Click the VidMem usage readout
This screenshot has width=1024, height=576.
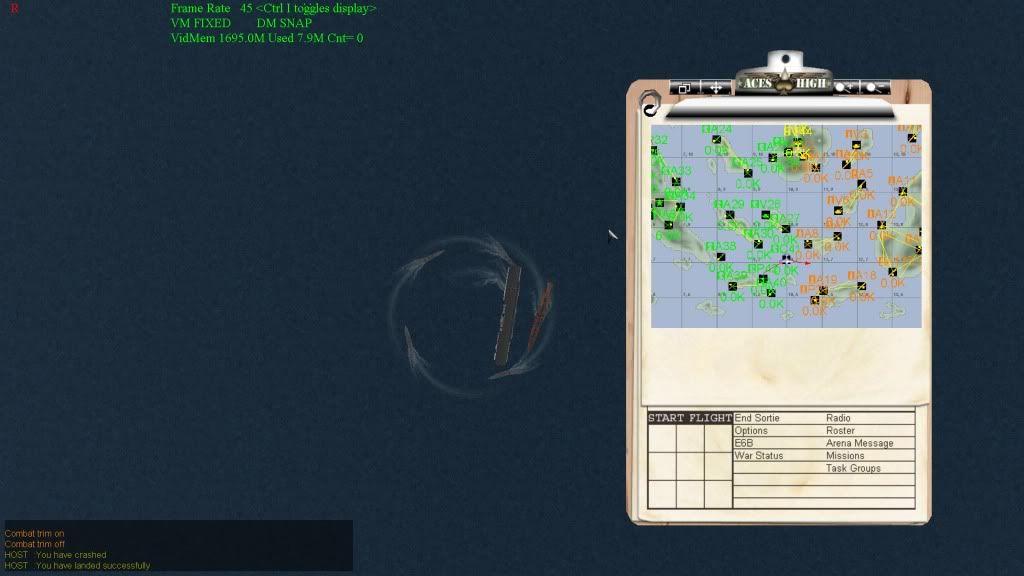[266, 38]
